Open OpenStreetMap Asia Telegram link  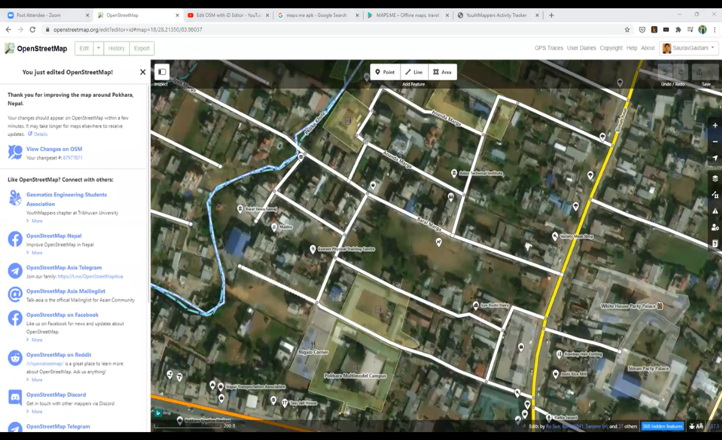pyautogui.click(x=64, y=267)
